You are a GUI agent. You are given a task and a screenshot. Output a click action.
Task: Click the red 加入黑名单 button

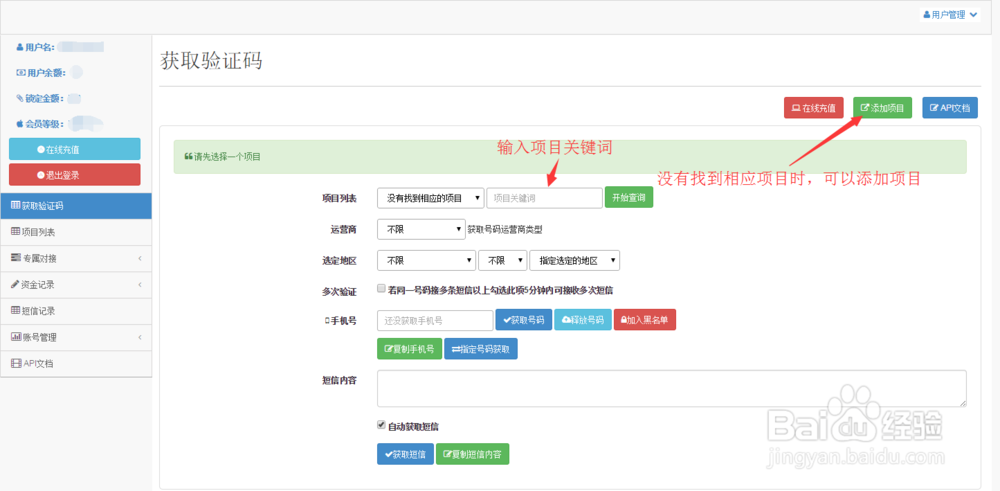[645, 320]
